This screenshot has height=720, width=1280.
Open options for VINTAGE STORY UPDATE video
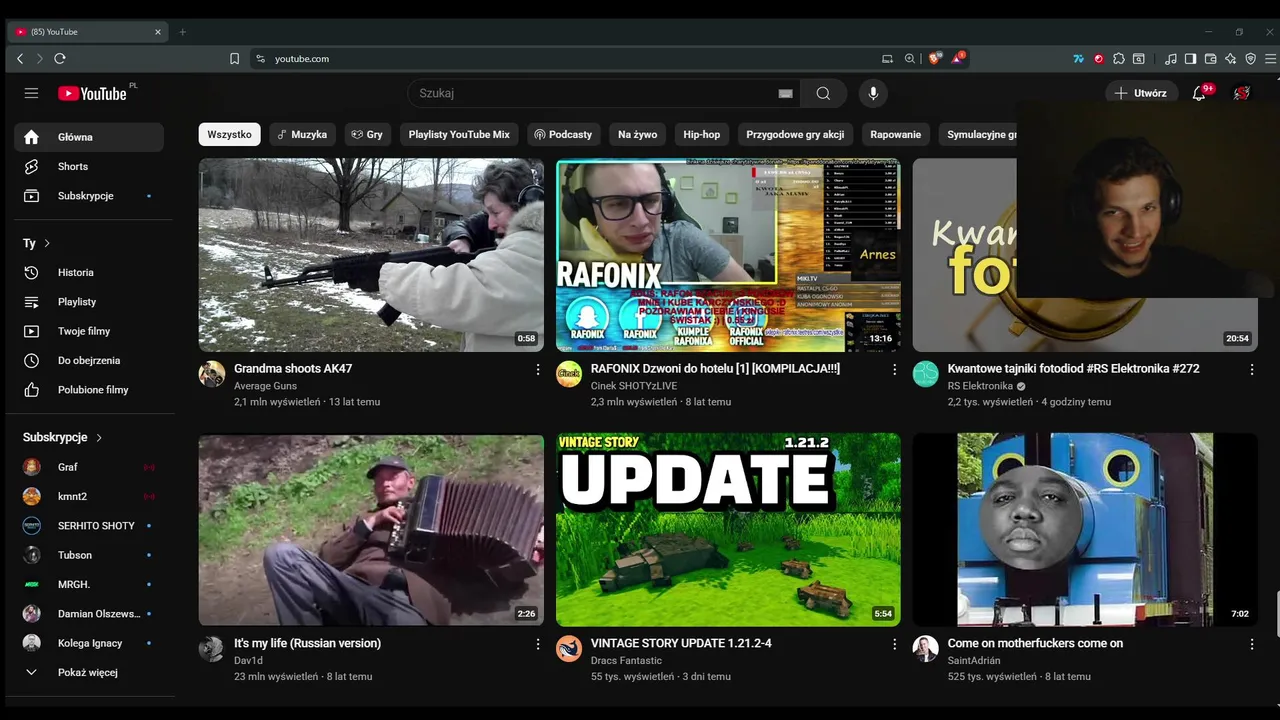point(894,644)
